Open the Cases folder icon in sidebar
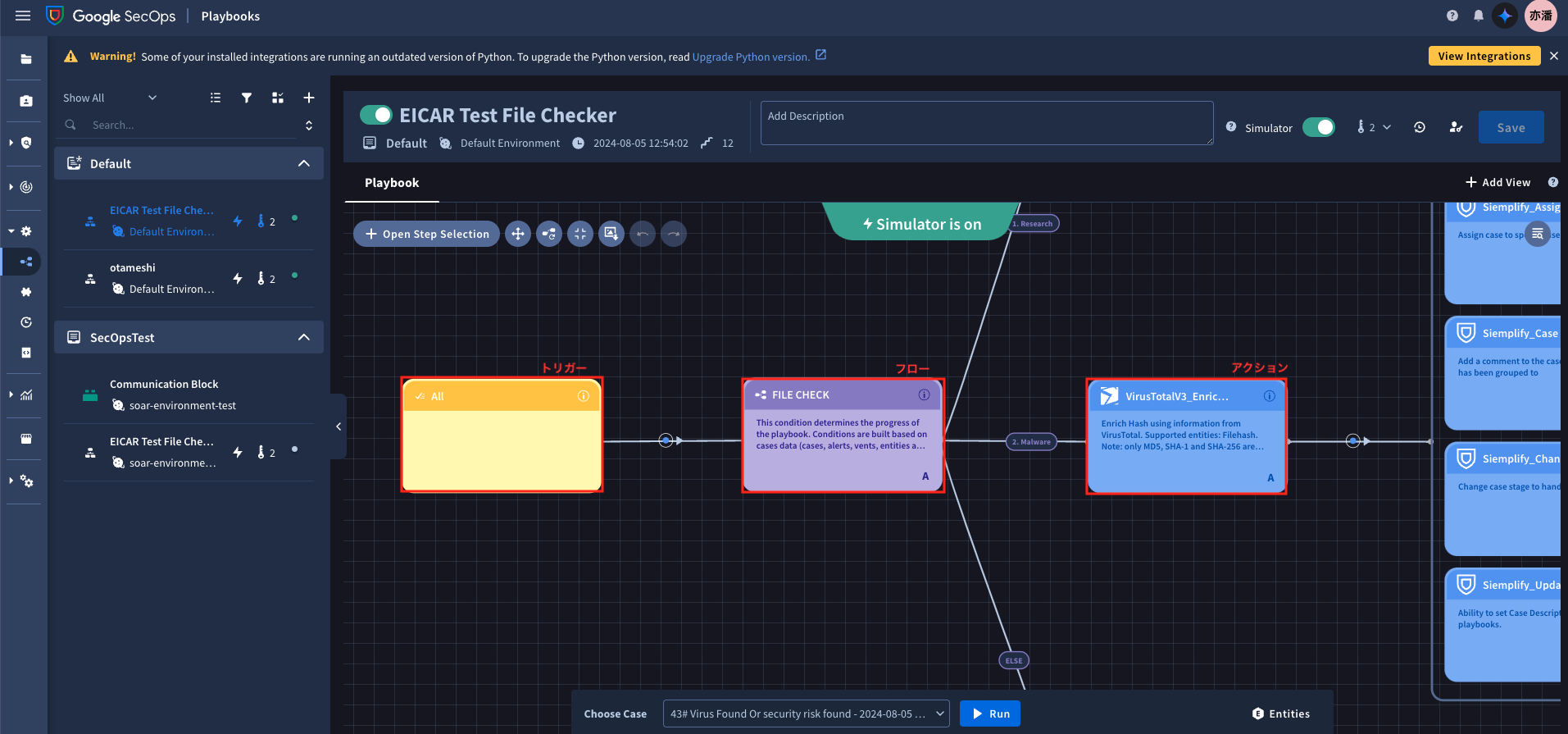Image resolution: width=1568 pixels, height=734 pixels. [26, 59]
